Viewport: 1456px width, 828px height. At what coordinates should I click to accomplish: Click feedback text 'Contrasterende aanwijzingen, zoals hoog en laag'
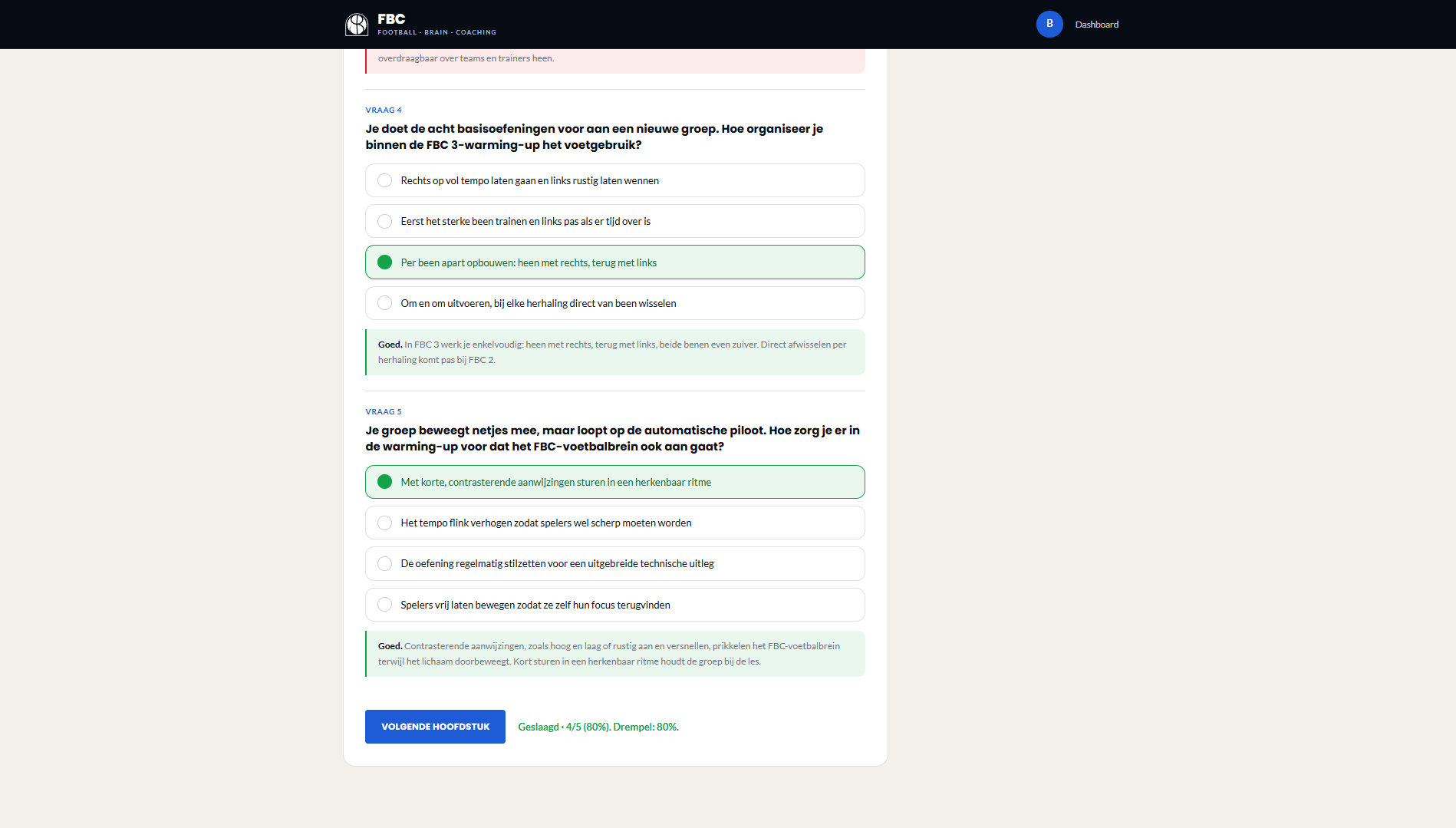point(609,654)
